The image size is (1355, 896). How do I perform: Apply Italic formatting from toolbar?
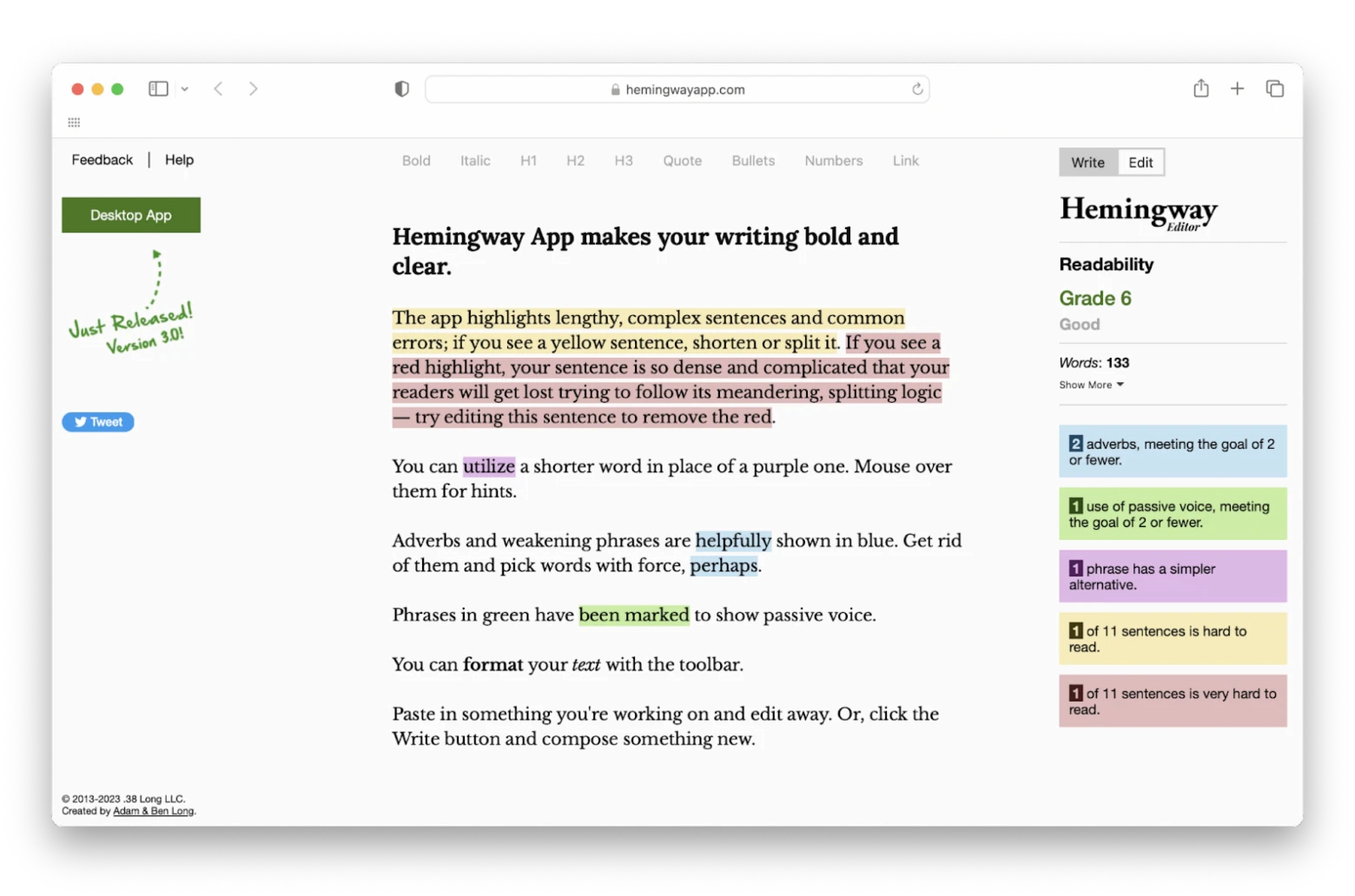pyautogui.click(x=475, y=161)
